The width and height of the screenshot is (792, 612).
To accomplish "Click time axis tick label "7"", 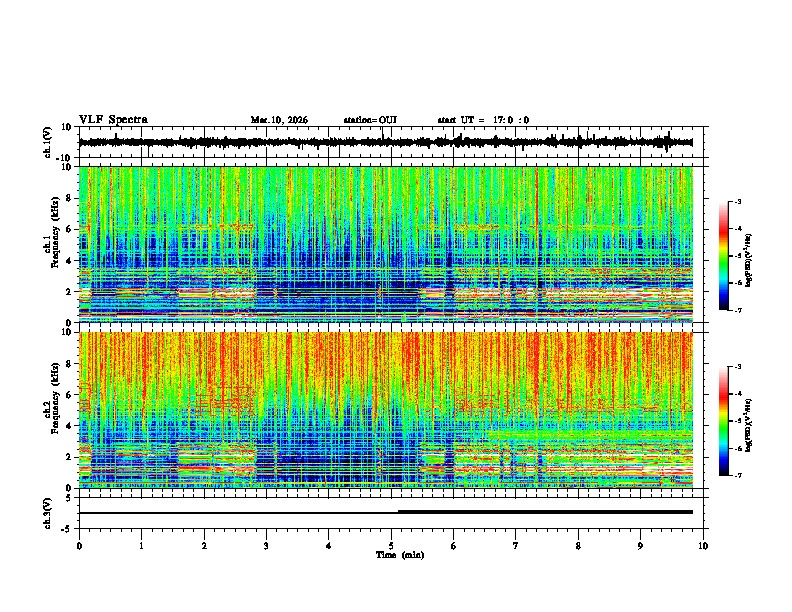I will [x=516, y=546].
